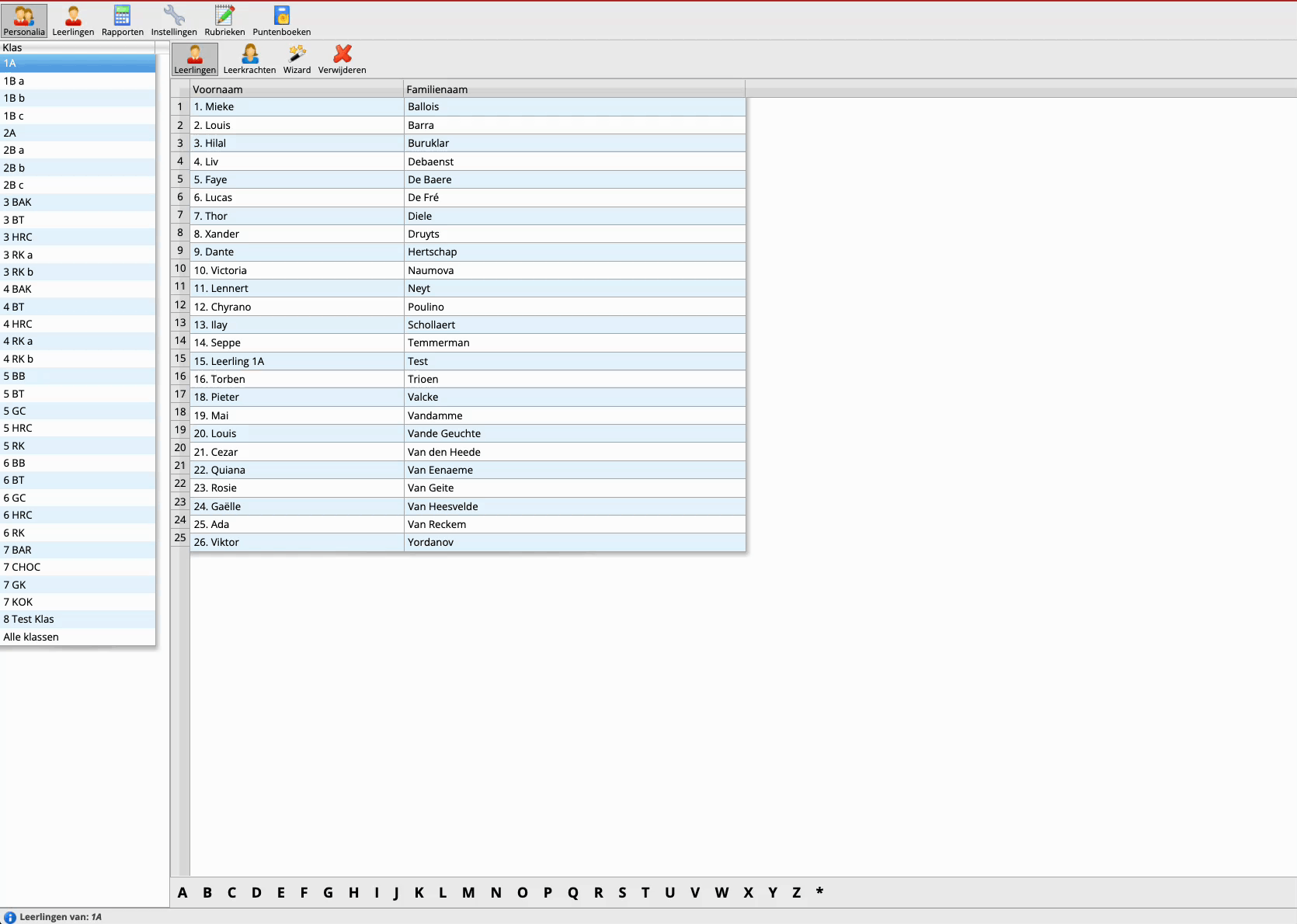This screenshot has height=924, width=1297.
Task: Open Puntenboeken from the toolbar
Action: coord(281,21)
